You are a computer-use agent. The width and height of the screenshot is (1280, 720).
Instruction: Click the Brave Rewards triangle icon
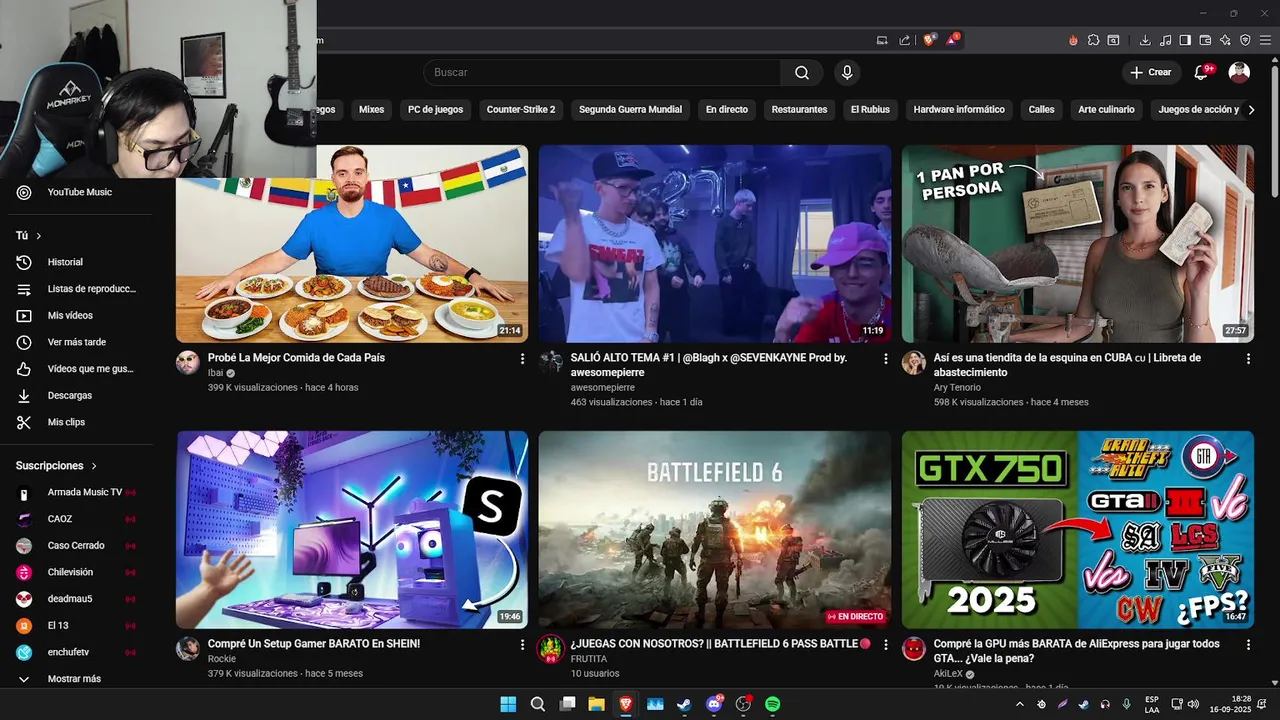[953, 40]
